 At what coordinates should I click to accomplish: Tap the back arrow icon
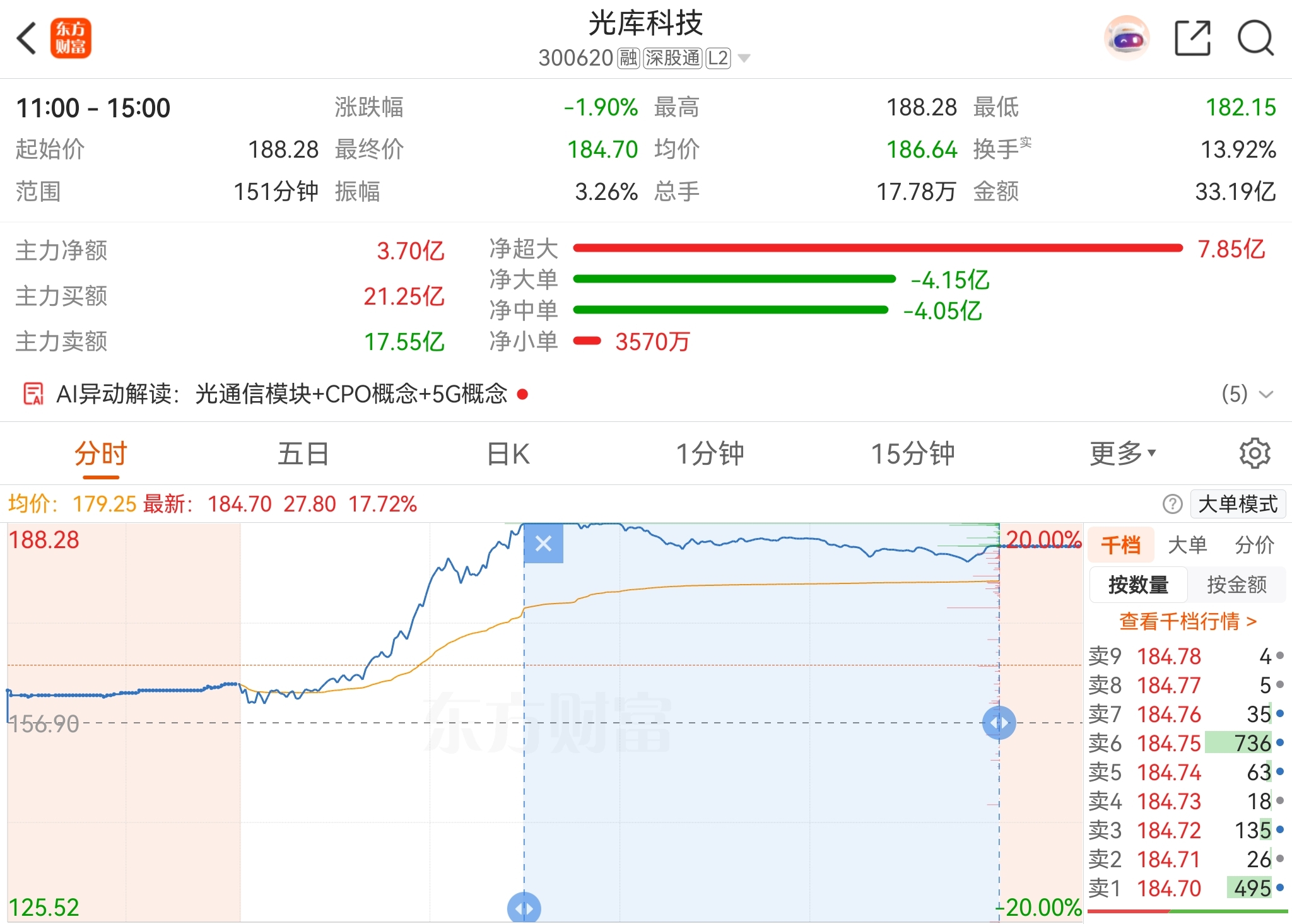pyautogui.click(x=26, y=38)
